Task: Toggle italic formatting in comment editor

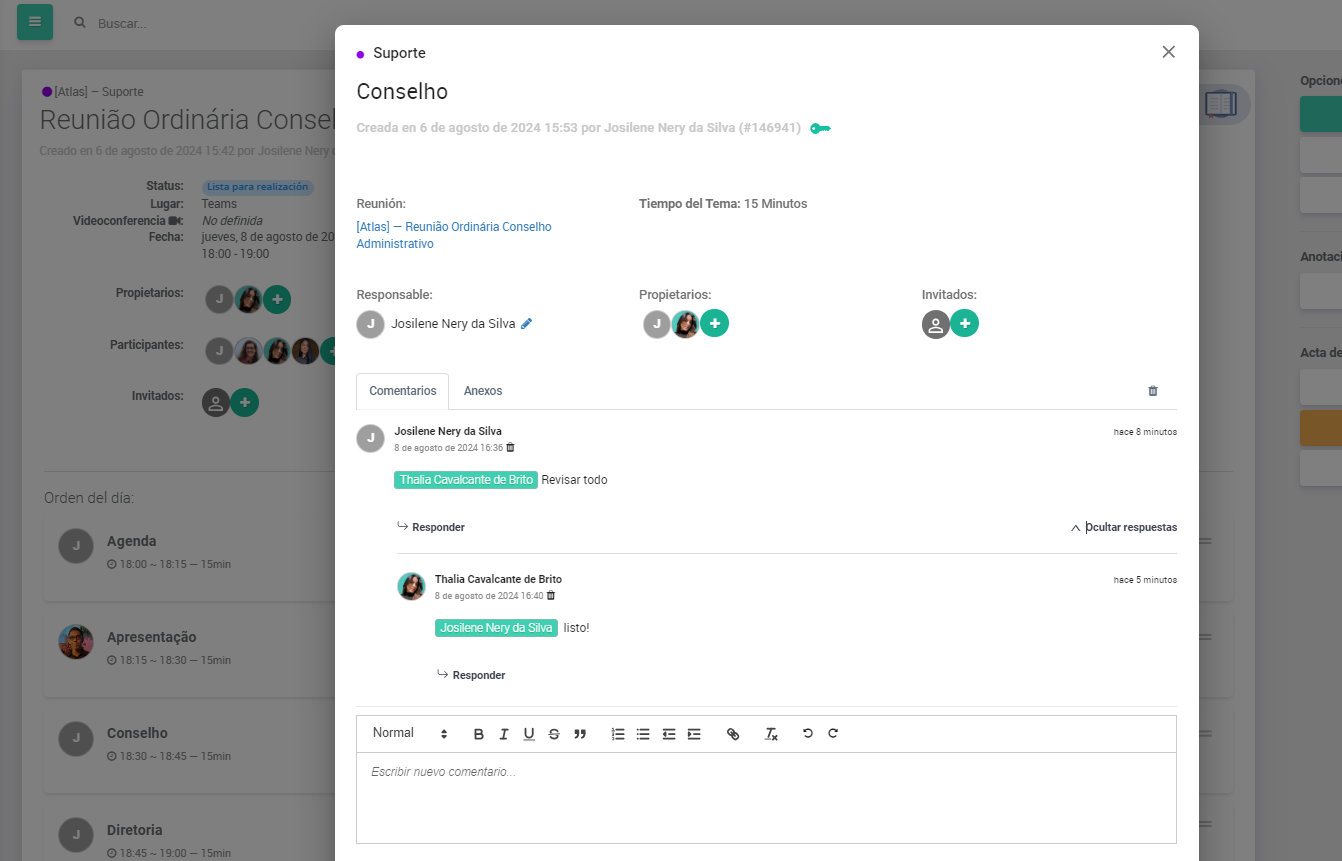Action: pos(504,734)
